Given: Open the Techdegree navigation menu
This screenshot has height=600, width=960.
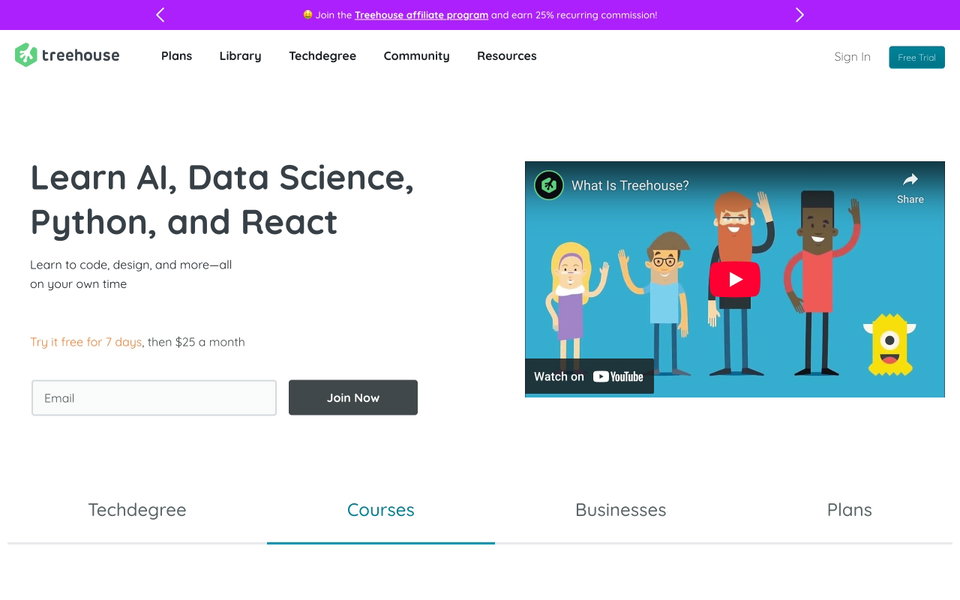Looking at the screenshot, I should 323,56.
